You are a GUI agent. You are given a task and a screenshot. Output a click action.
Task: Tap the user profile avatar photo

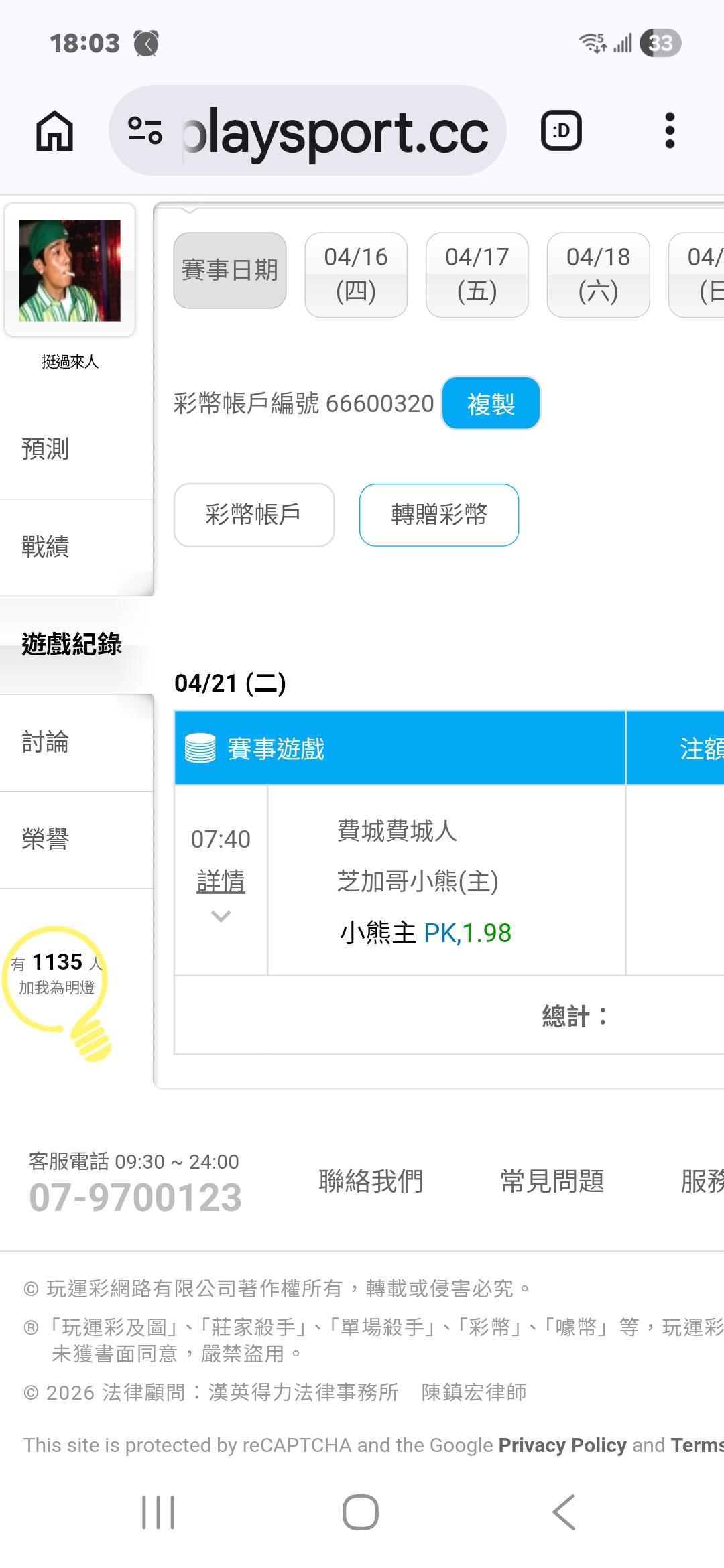(70, 270)
